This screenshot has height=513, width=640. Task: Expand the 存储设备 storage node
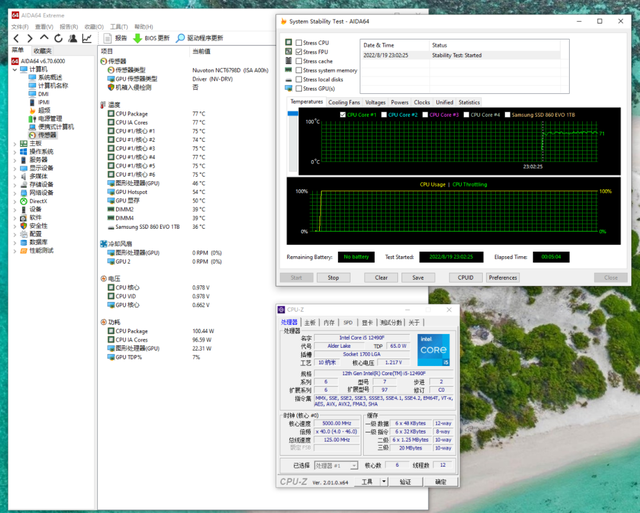(15, 185)
